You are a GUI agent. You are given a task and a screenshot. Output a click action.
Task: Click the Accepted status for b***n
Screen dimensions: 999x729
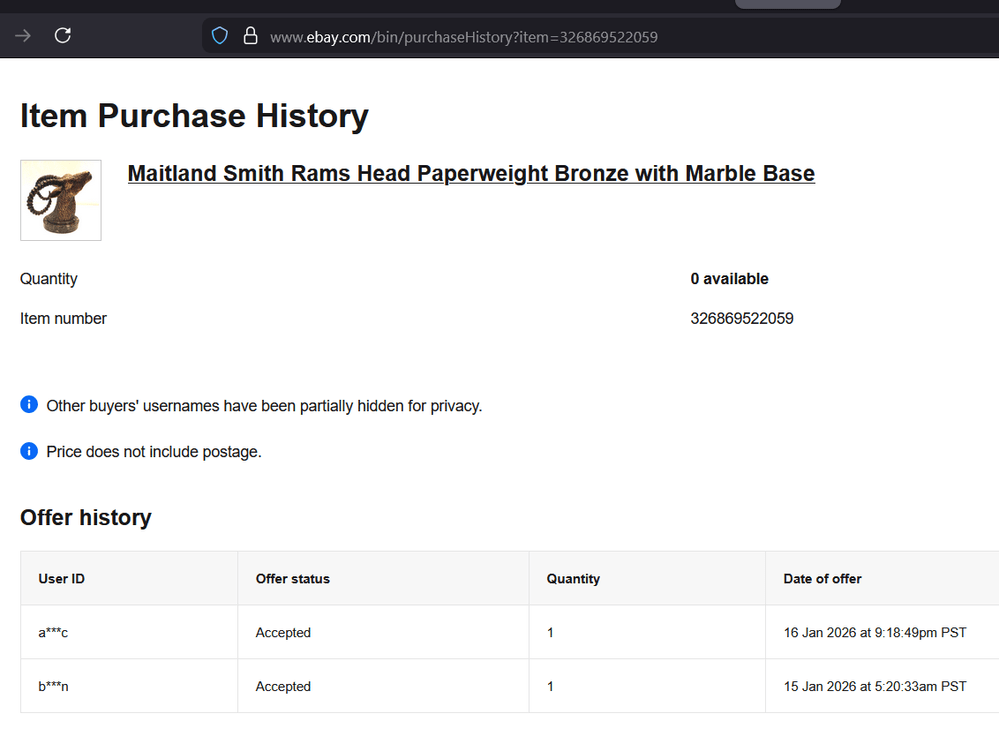[x=283, y=686]
